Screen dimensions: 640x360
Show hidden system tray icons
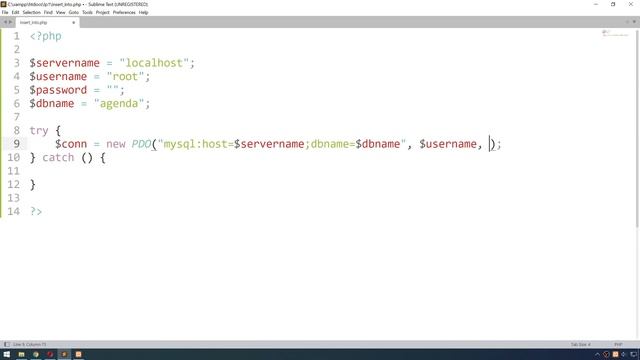tap(597, 354)
